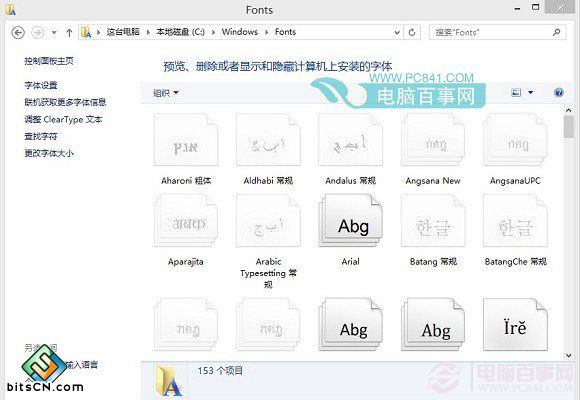This screenshot has height=400, width=580.
Task: Open 查找字符 link
Action: pos(41,136)
